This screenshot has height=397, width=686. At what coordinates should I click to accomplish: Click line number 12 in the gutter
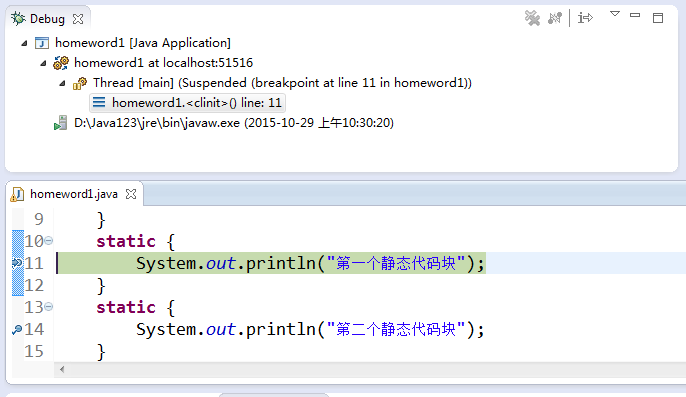pyautogui.click(x=34, y=285)
